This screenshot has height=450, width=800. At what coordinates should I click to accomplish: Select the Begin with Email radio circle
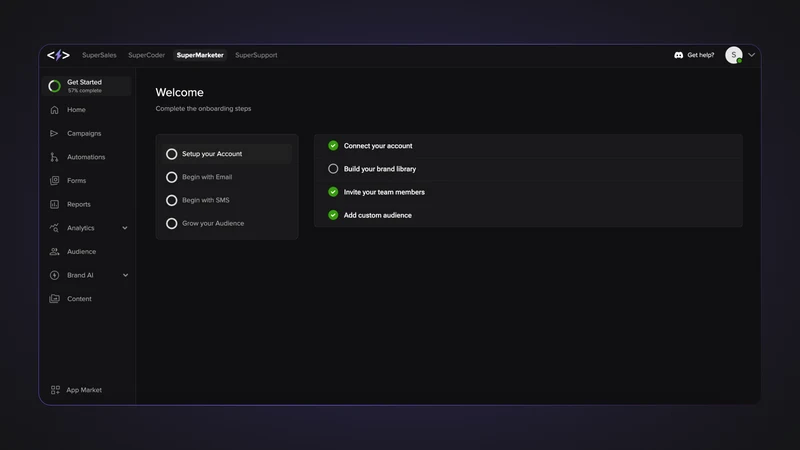(x=171, y=177)
